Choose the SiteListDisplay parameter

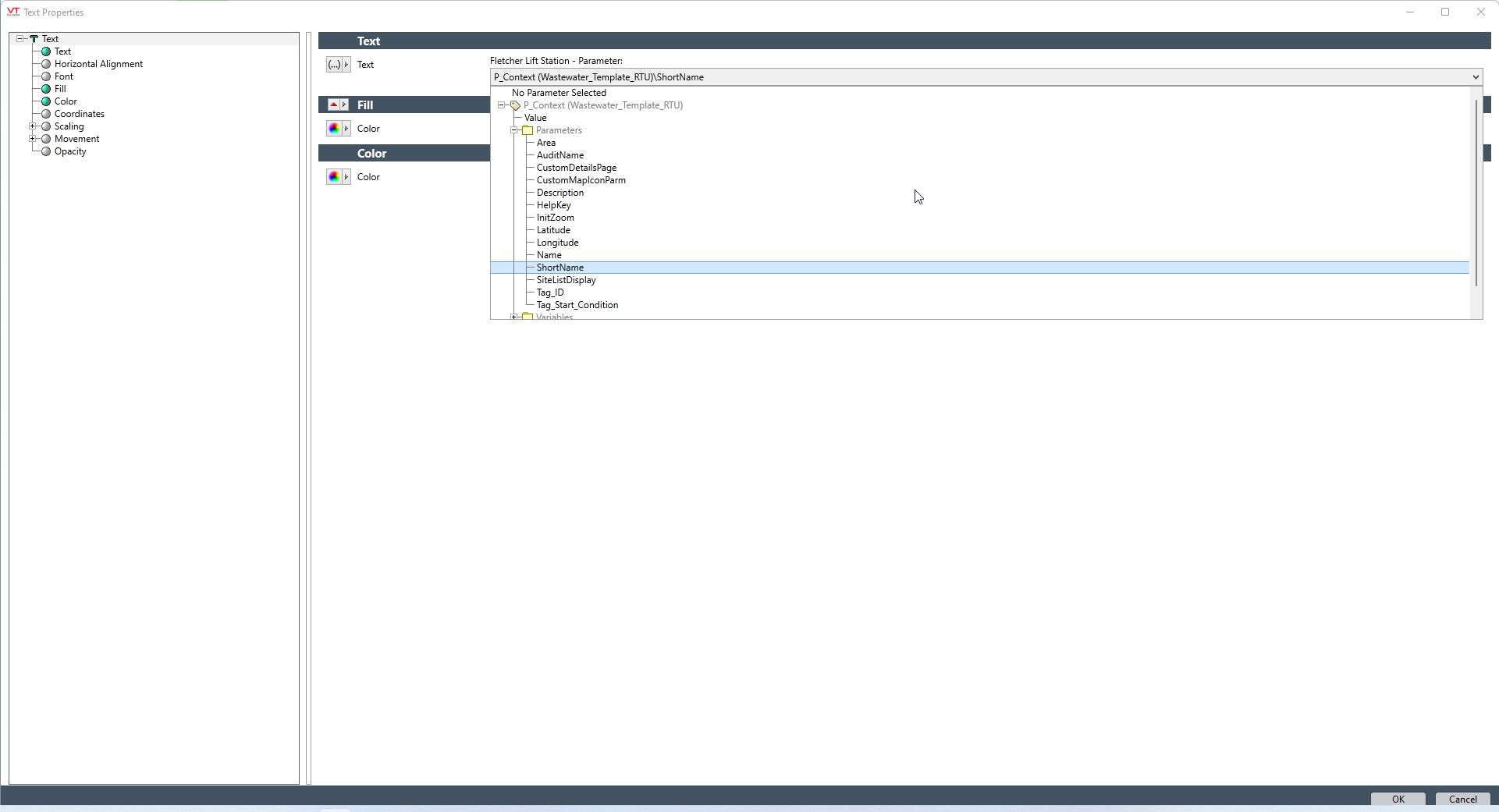click(x=566, y=280)
